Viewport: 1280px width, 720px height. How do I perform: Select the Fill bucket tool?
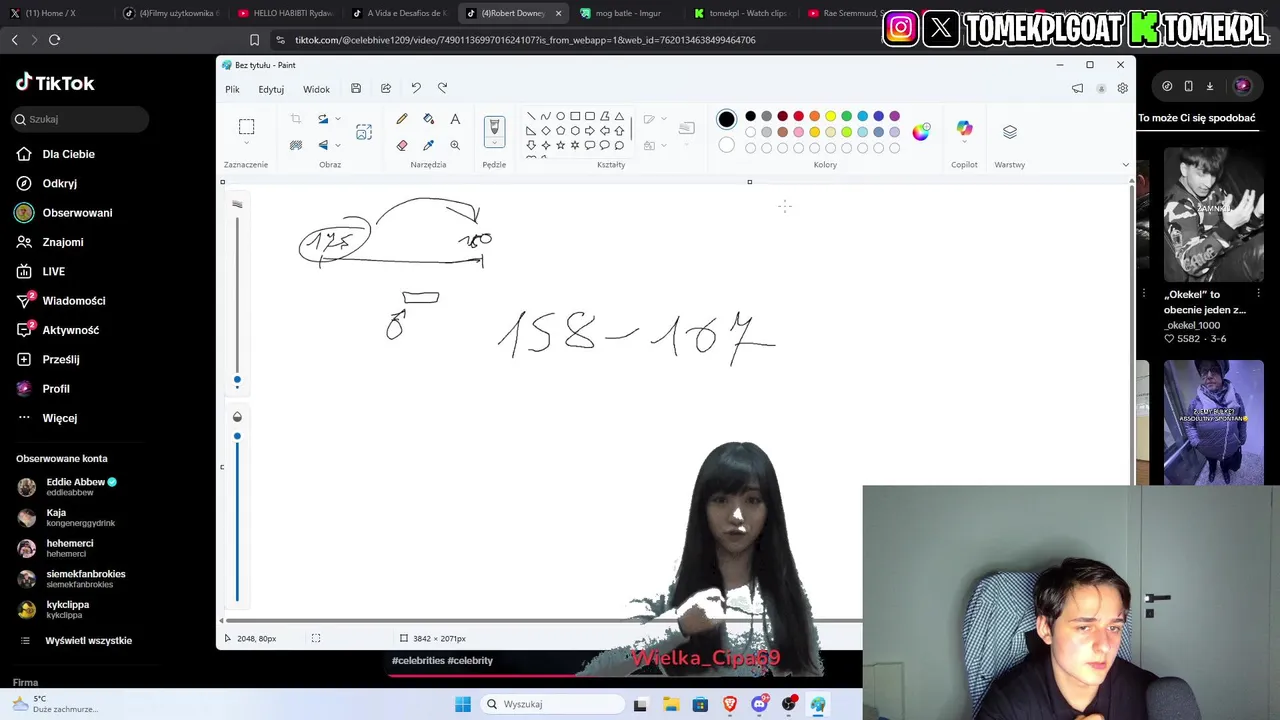(x=429, y=119)
